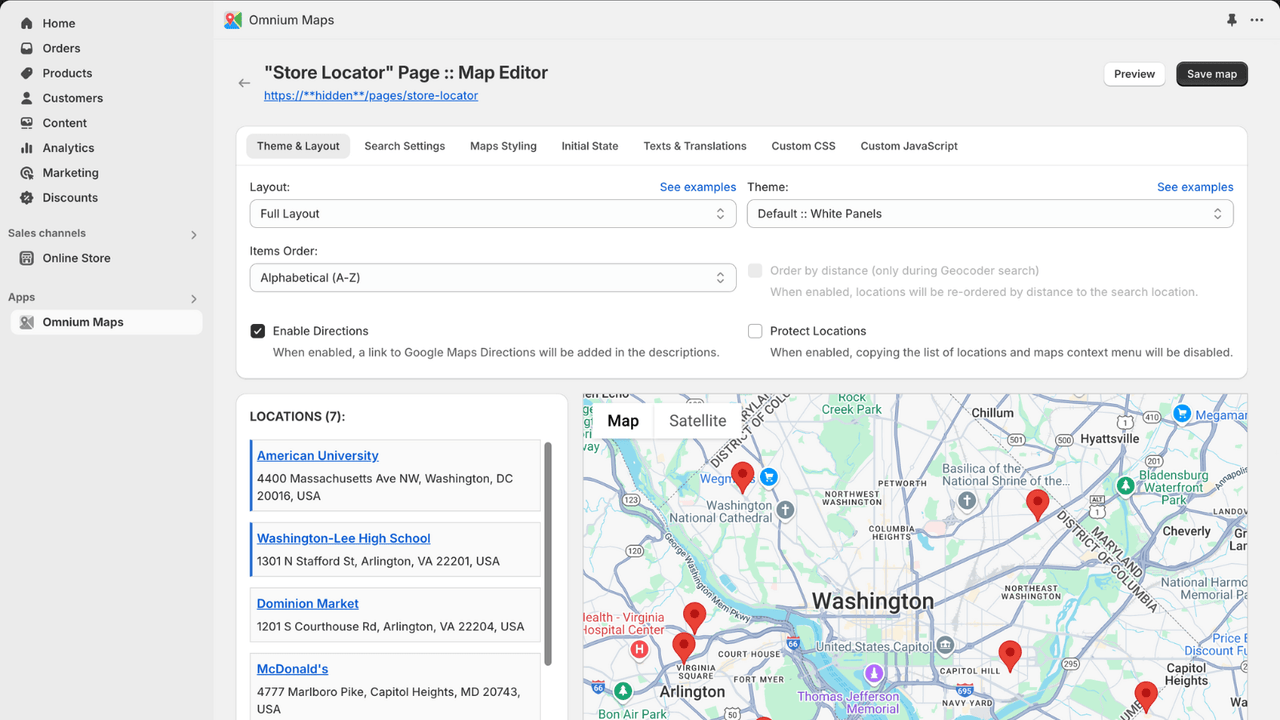
Task: Open the Texts & Translations tab
Action: pos(695,146)
